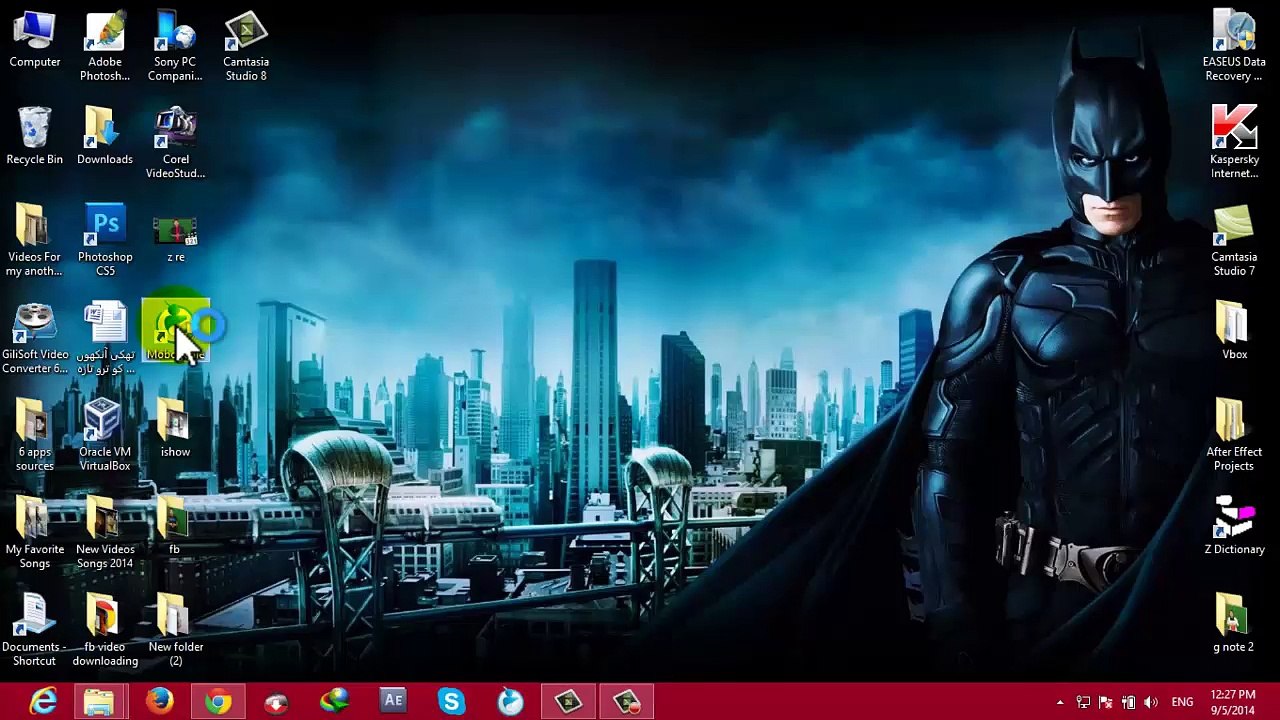The width and height of the screenshot is (1280, 720).
Task: Click the red download-arrow taskbar icon
Action: [x=276, y=702]
